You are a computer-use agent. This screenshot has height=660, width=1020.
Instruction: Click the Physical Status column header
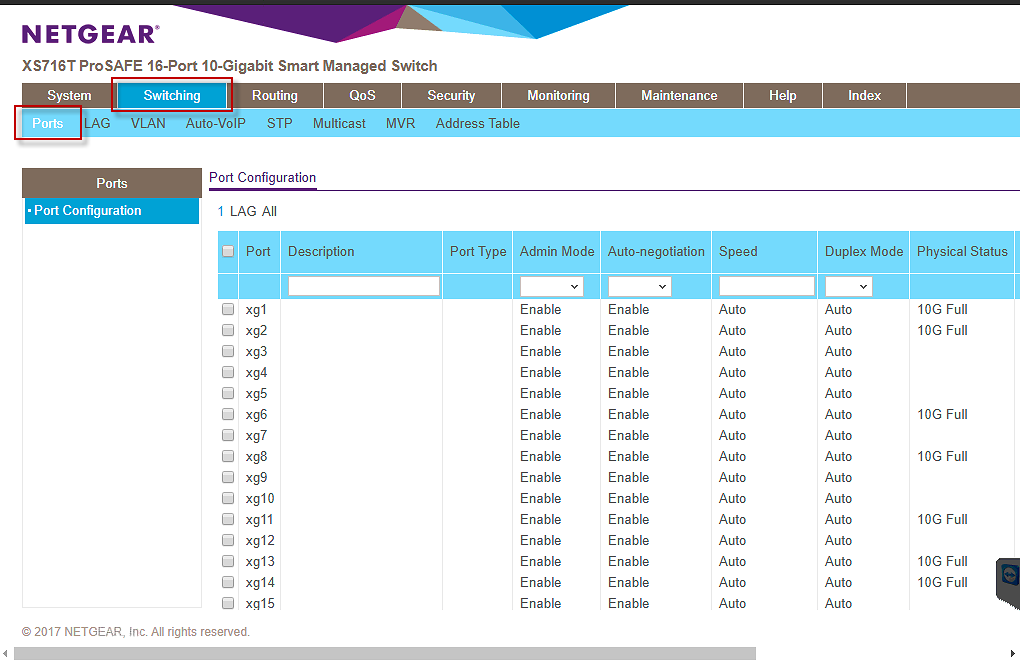(x=962, y=252)
